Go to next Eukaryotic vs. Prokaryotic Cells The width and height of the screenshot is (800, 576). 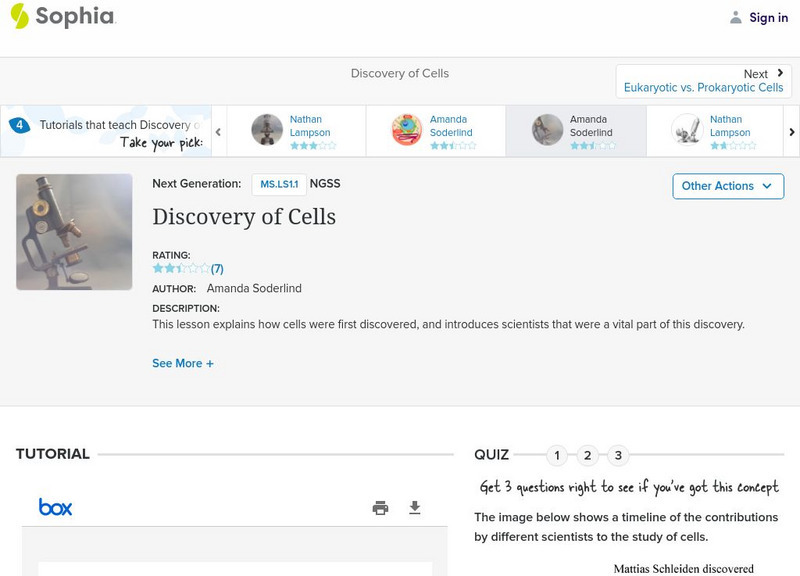click(703, 81)
